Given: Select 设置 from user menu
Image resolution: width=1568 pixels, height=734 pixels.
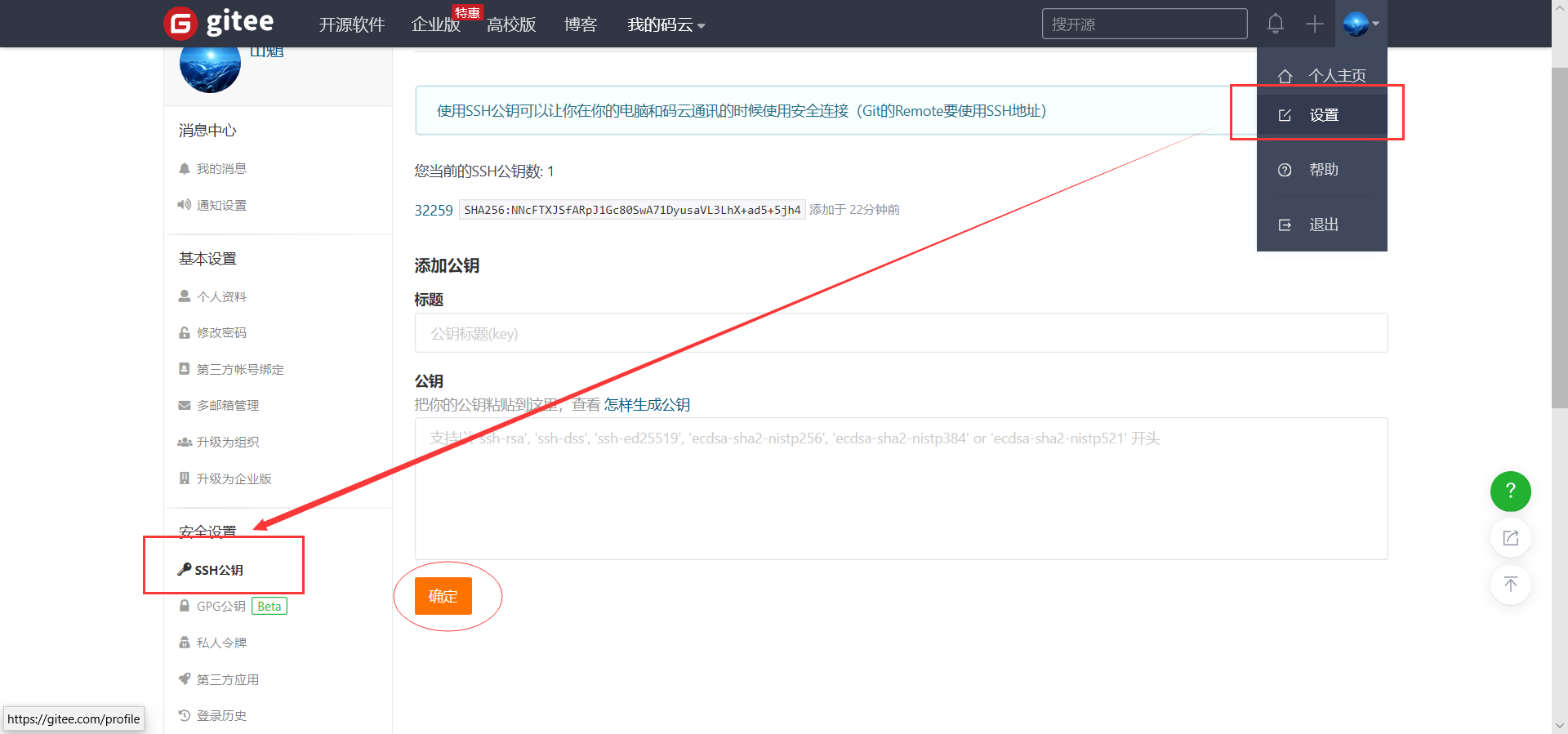Looking at the screenshot, I should tap(1321, 115).
